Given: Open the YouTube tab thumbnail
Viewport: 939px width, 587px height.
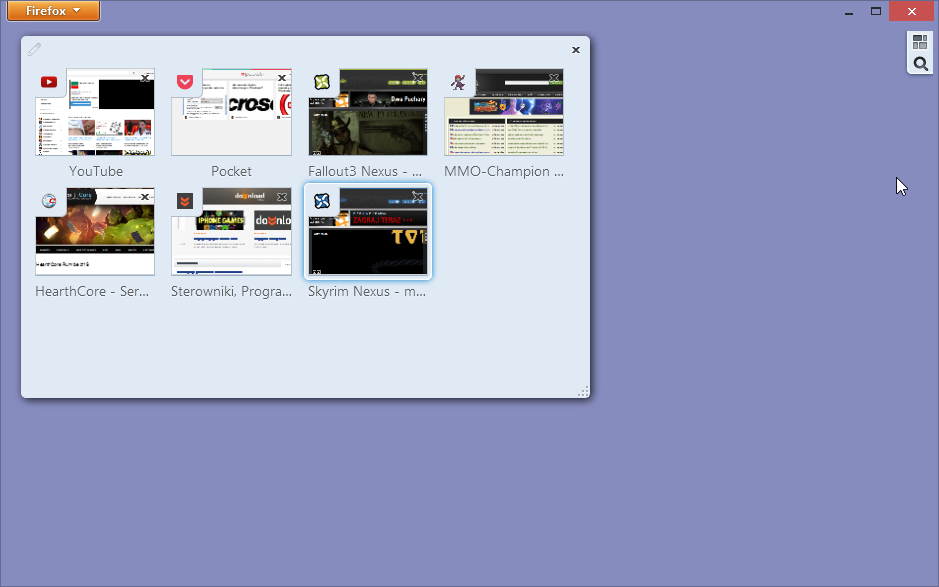Looking at the screenshot, I should click(95, 112).
